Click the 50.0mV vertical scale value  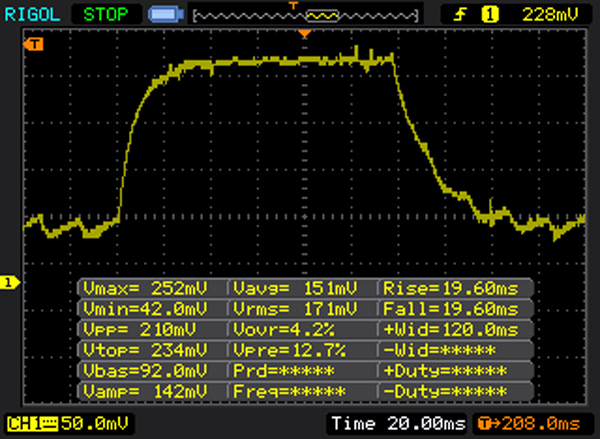(x=95, y=424)
